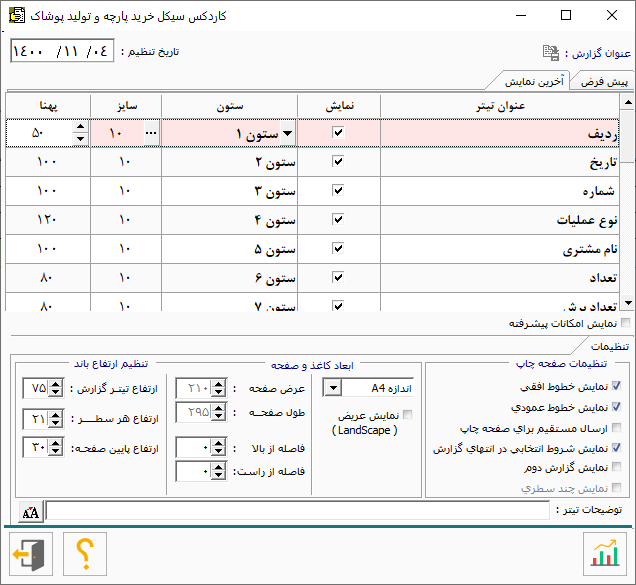Increase ارتفاع تیتر گزارش spinner
The height and width of the screenshot is (585, 636).
[56, 384]
